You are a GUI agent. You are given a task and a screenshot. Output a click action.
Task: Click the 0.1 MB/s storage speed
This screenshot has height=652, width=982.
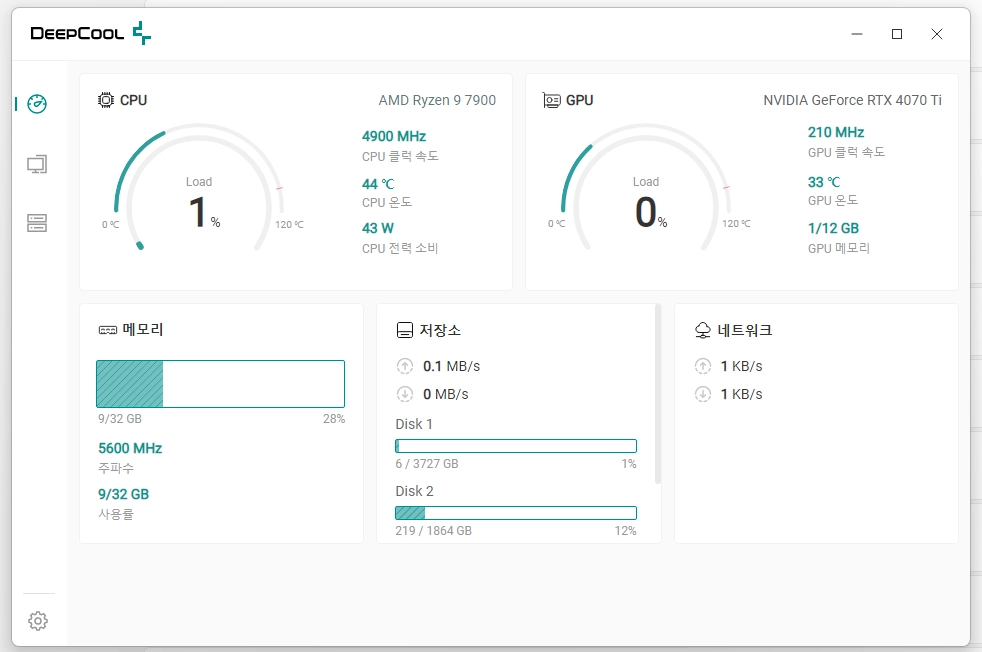click(452, 366)
